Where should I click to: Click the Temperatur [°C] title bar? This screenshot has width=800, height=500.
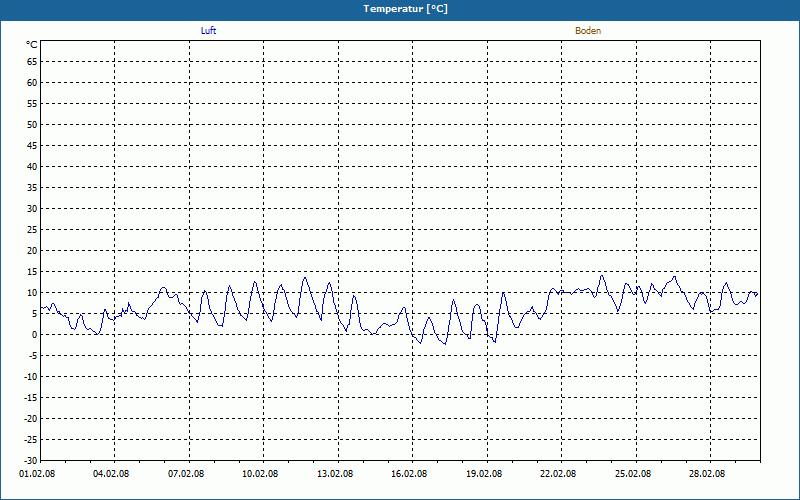coord(400,9)
